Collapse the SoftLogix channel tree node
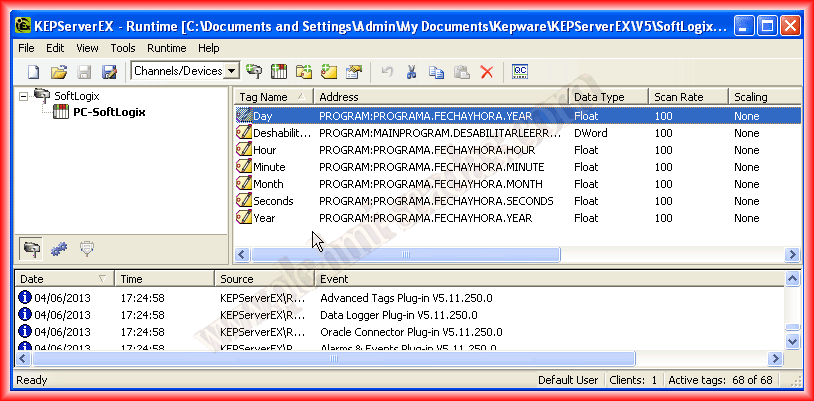The image size is (814, 401). (x=23, y=96)
